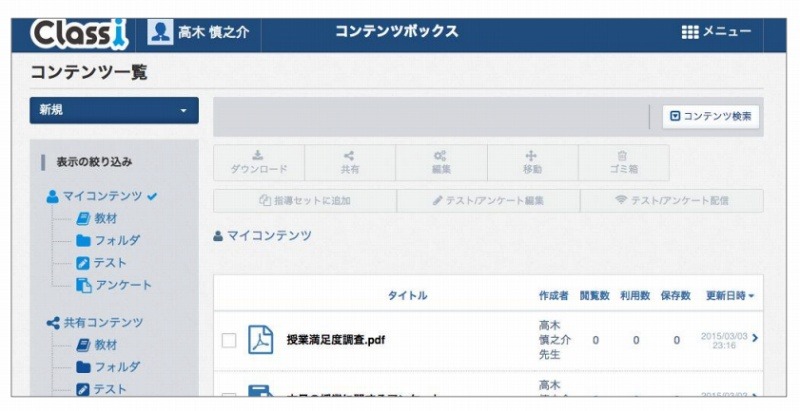Open the 授業満足度調査.pdf file title

click(x=336, y=340)
